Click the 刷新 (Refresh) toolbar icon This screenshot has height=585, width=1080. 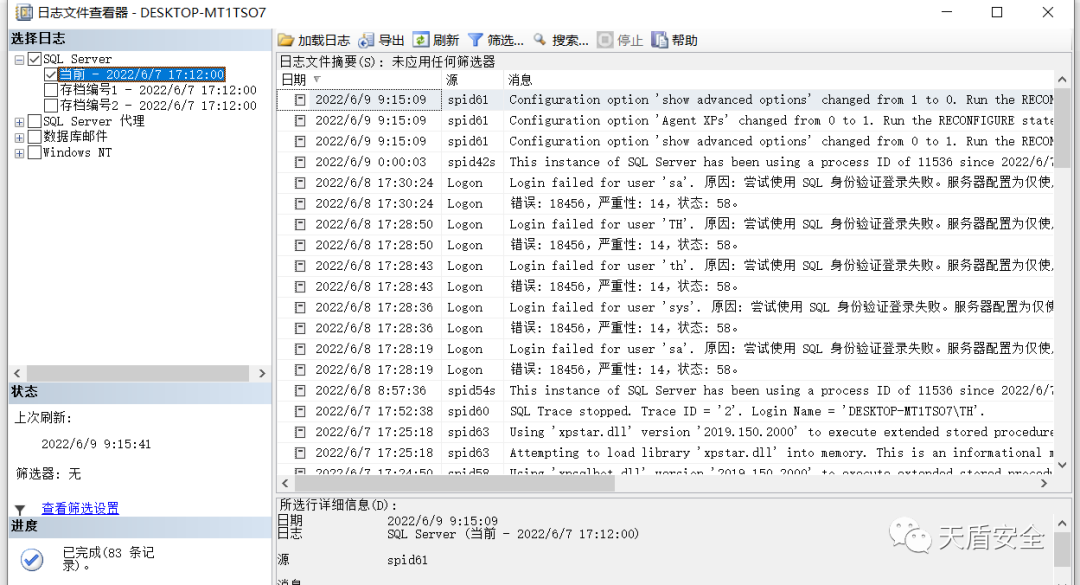[x=421, y=40]
